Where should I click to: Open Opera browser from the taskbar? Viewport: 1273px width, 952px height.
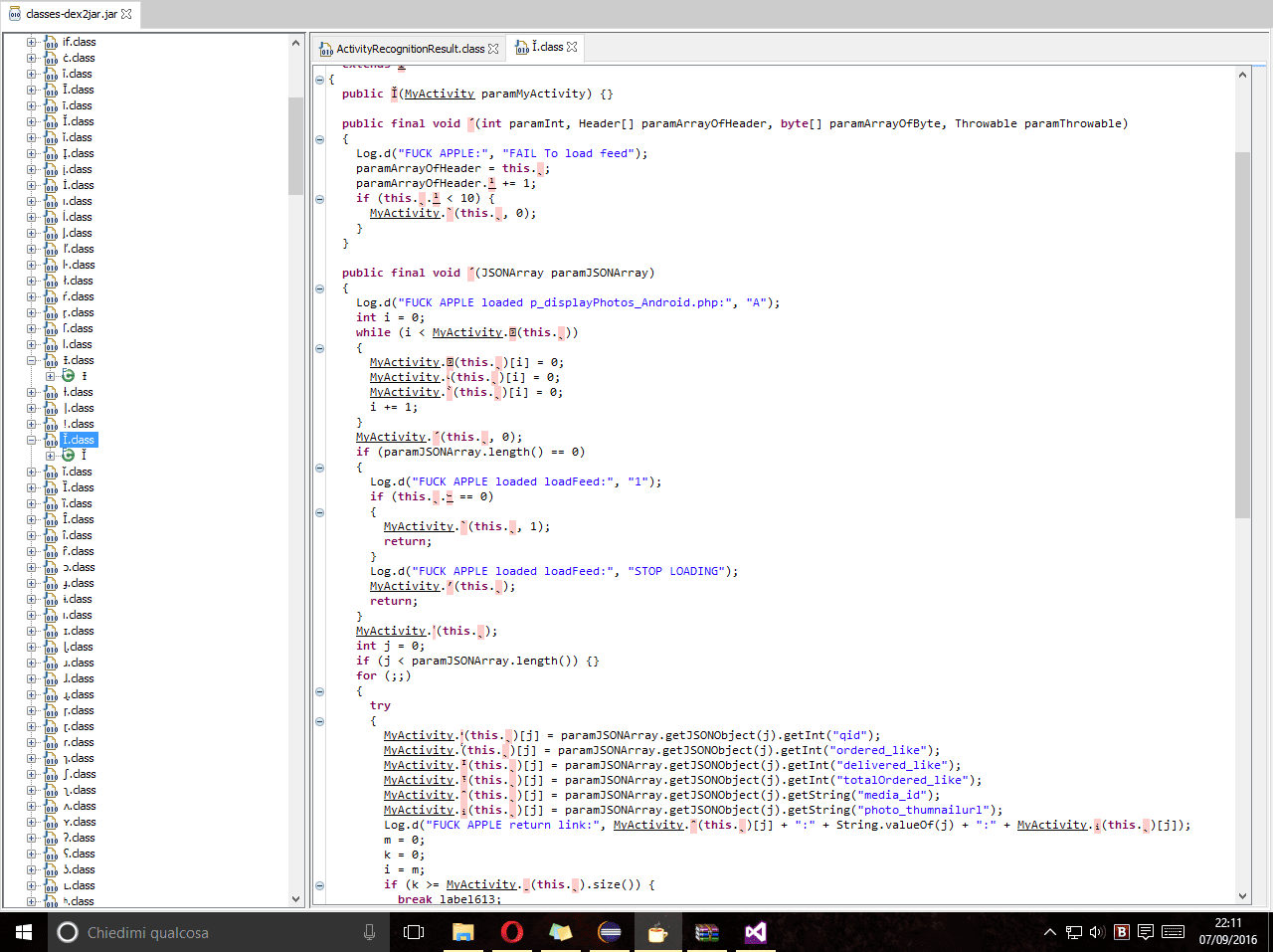coord(511,932)
